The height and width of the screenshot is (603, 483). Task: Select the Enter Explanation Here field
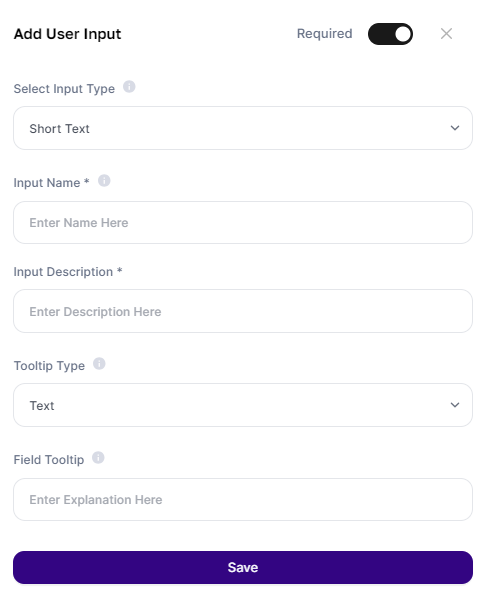click(243, 500)
